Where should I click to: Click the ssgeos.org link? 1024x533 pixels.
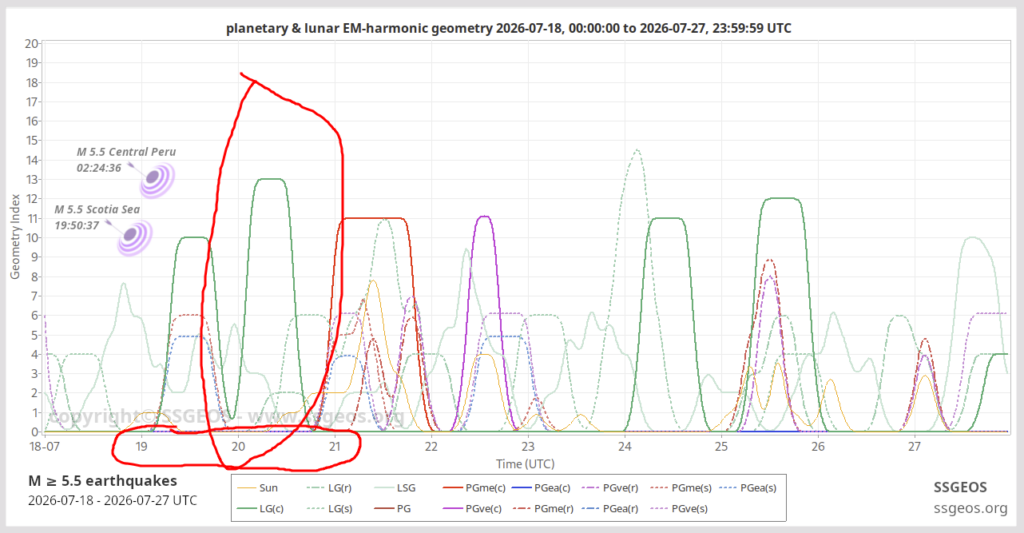pos(970,508)
